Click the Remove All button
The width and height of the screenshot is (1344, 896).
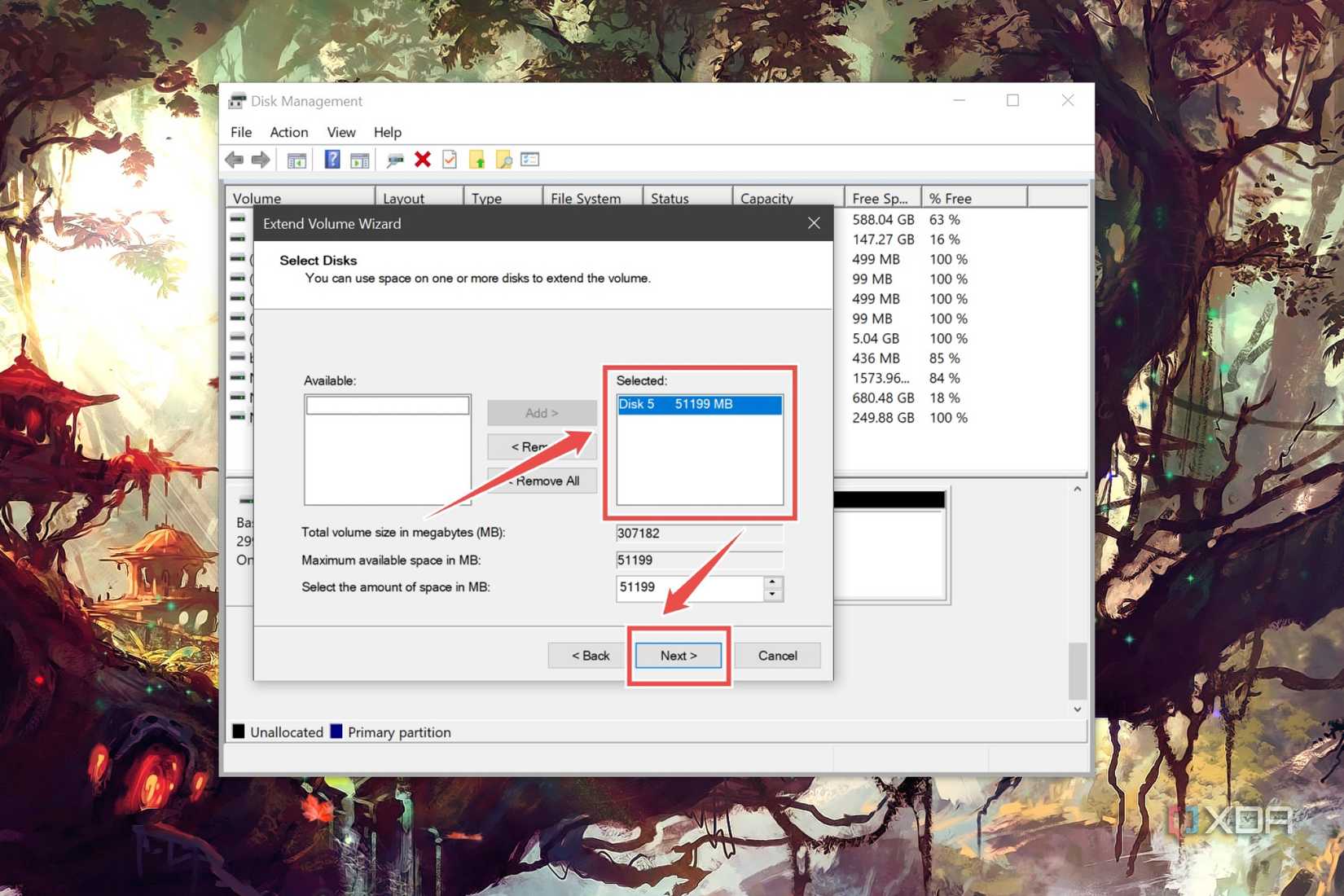(542, 481)
